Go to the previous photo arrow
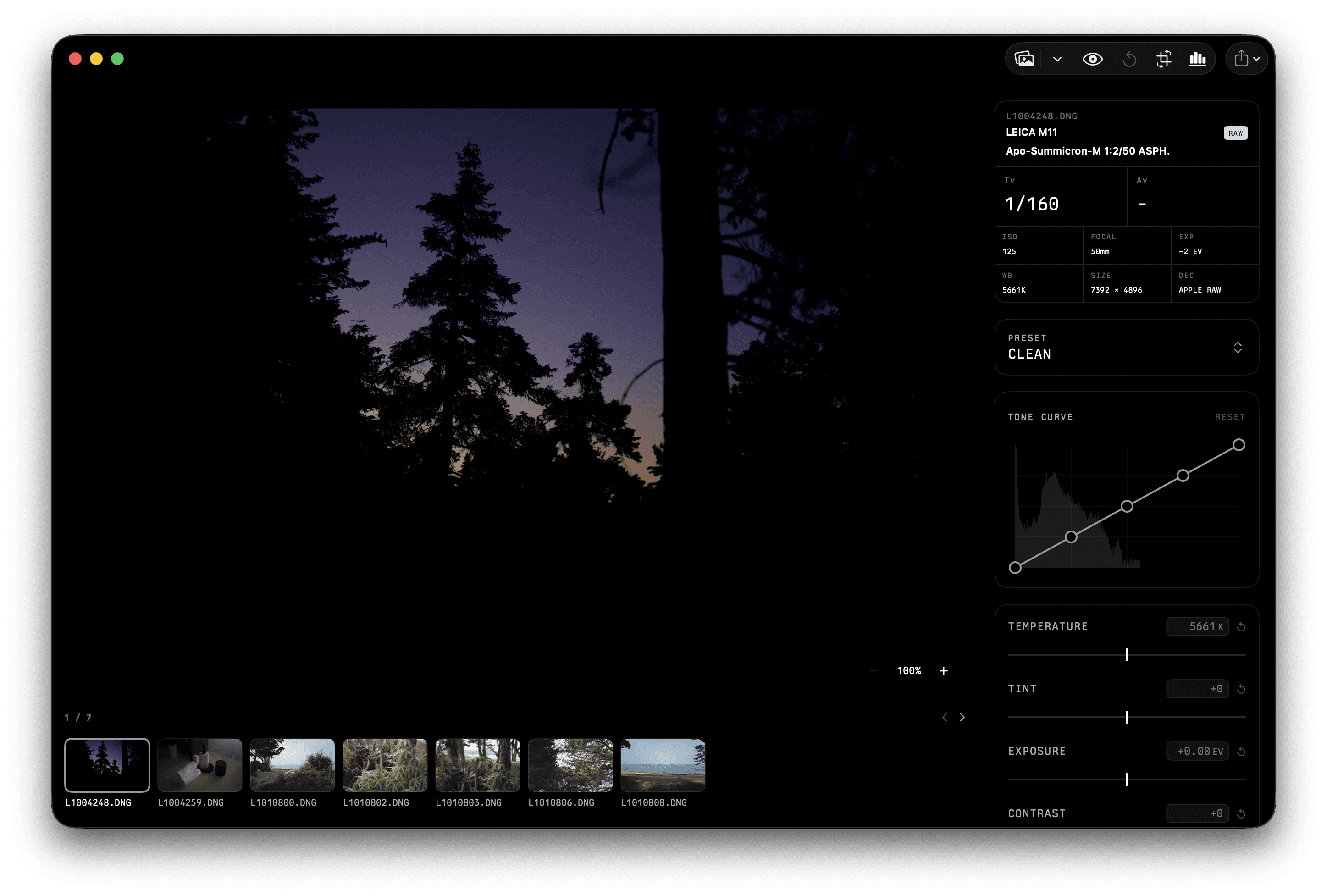1327x896 pixels. click(x=945, y=717)
